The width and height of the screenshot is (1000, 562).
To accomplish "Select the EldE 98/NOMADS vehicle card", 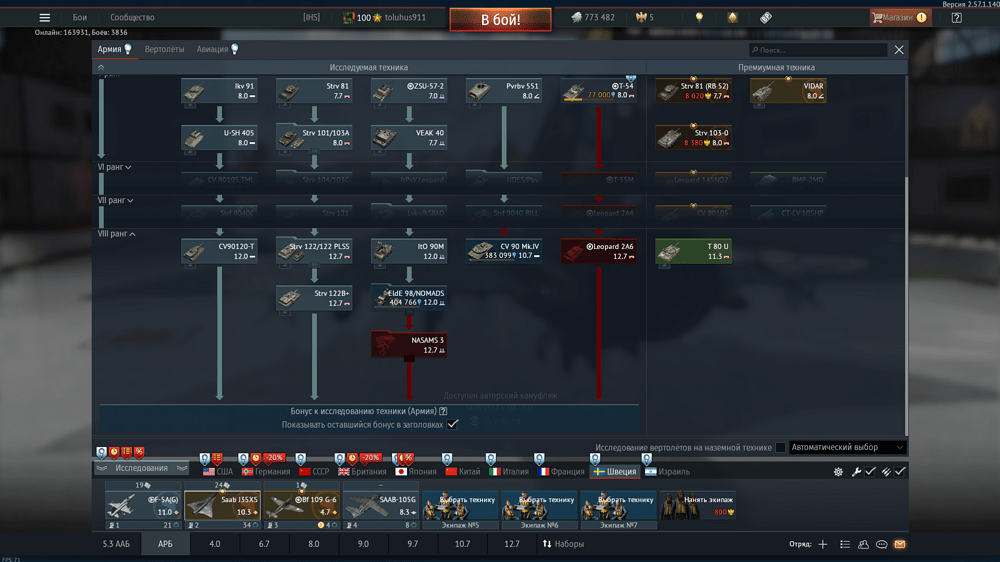I will [x=409, y=298].
